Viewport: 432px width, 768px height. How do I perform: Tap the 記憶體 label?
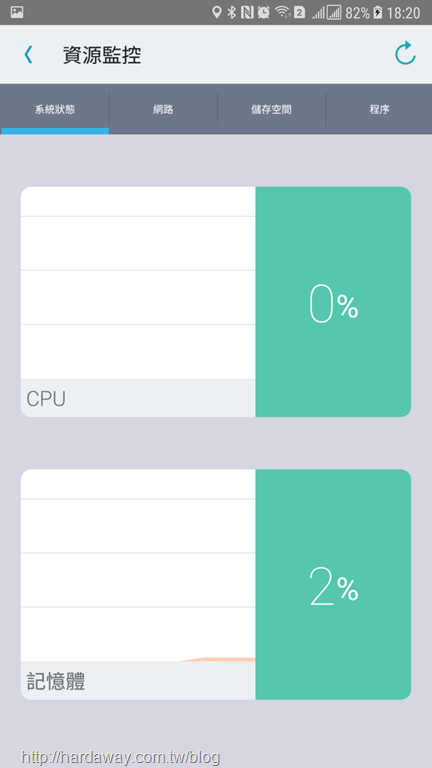tap(55, 681)
